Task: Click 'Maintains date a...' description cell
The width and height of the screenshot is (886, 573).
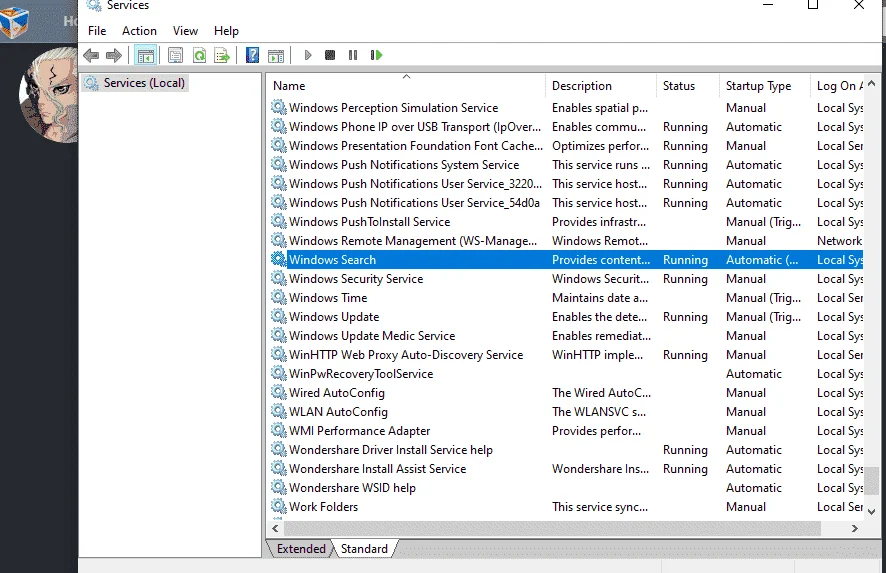Action: pos(600,297)
